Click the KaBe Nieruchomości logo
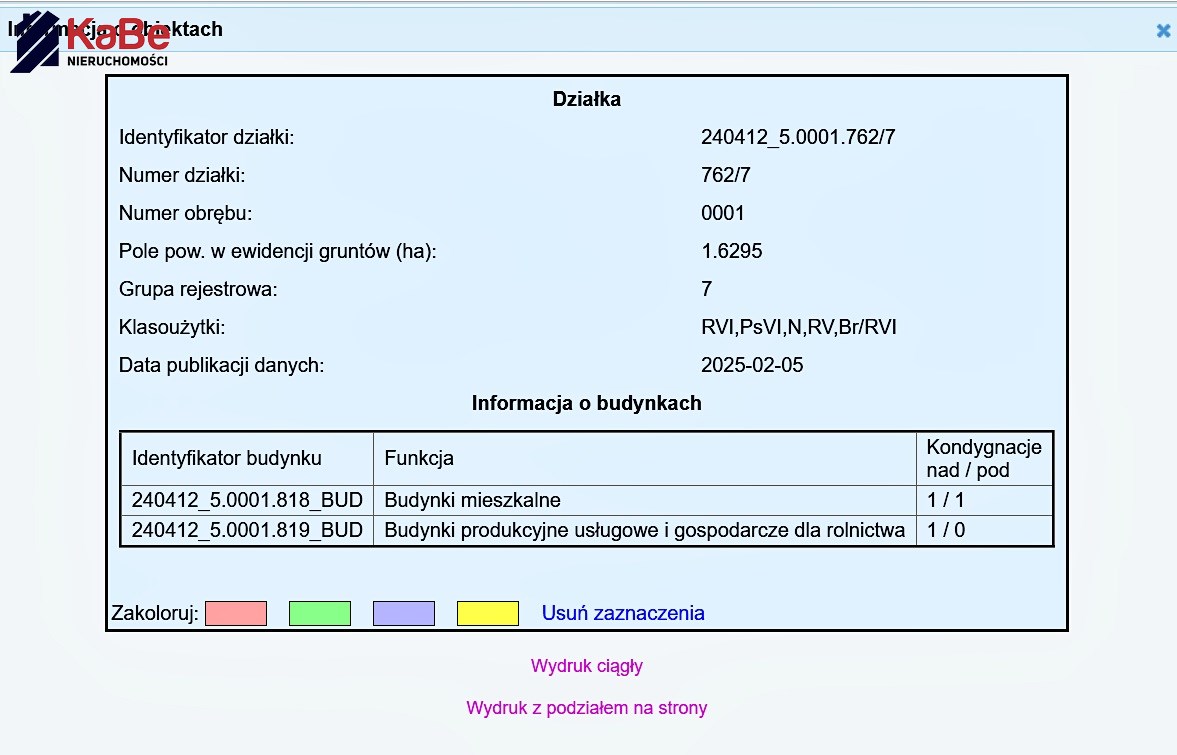This screenshot has width=1177, height=755. (90, 41)
